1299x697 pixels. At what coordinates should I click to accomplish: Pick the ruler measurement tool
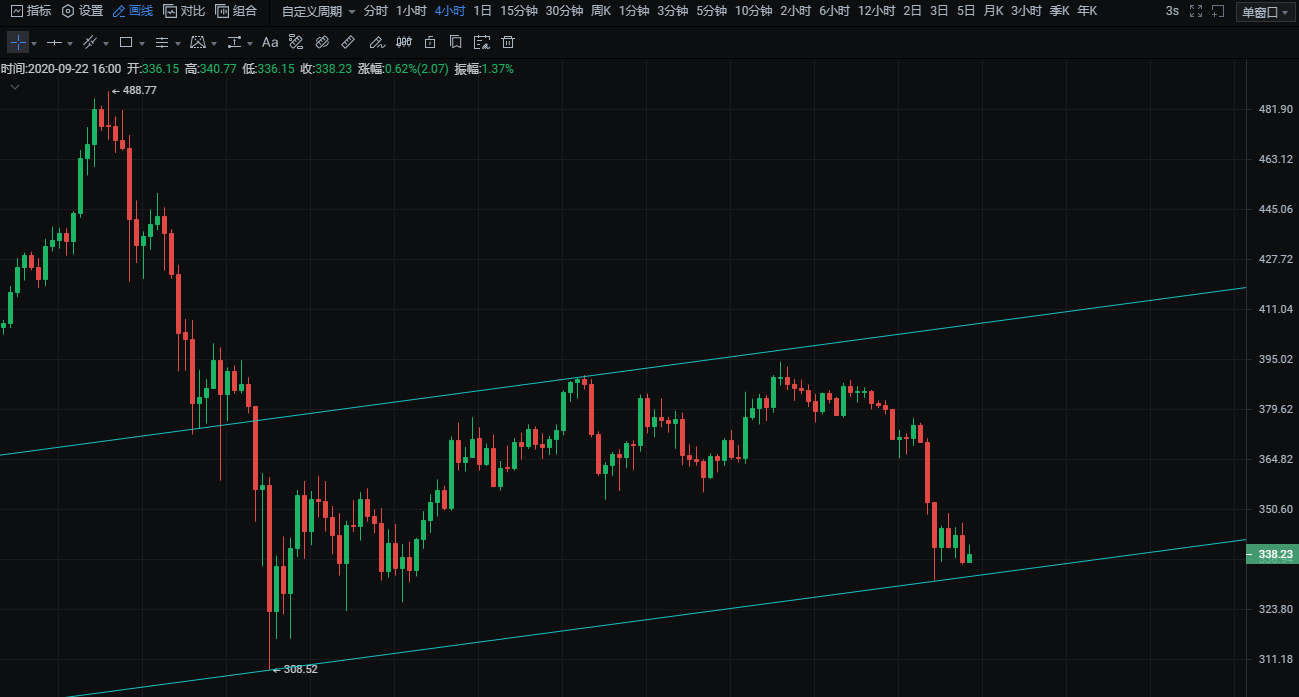pyautogui.click(x=348, y=43)
